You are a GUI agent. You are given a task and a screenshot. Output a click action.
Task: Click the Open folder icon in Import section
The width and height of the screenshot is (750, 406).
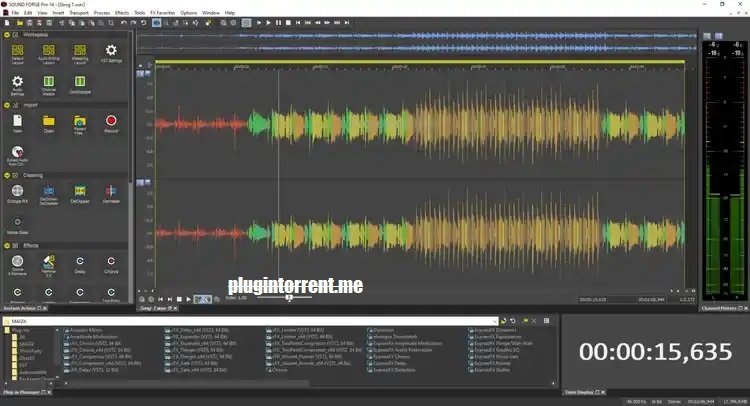[x=49, y=123]
